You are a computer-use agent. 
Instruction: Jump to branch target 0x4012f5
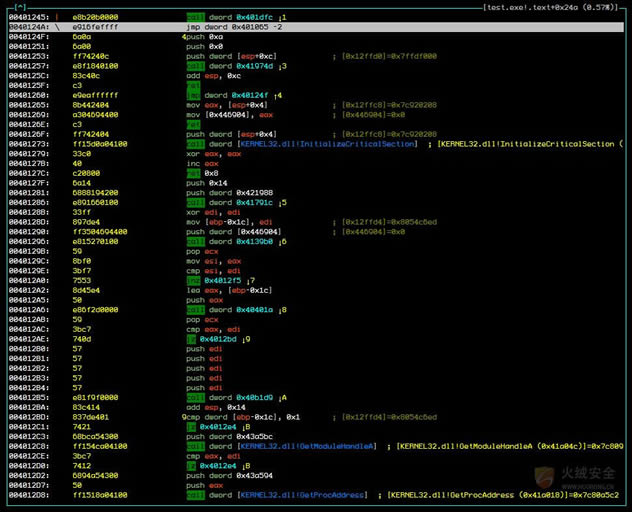pyautogui.click(x=224, y=280)
